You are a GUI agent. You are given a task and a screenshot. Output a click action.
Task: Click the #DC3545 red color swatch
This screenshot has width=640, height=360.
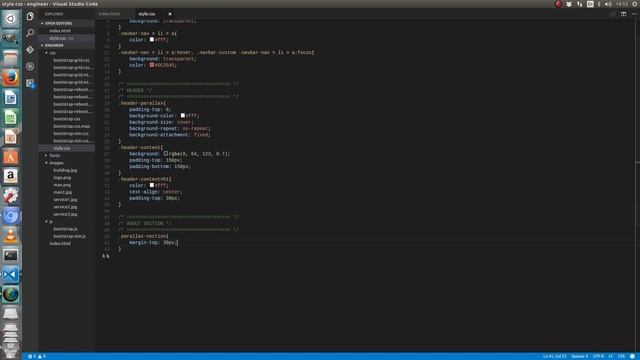click(152, 65)
